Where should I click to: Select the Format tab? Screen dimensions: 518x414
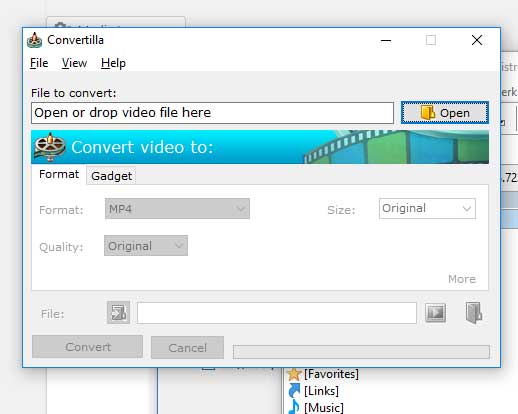point(59,174)
